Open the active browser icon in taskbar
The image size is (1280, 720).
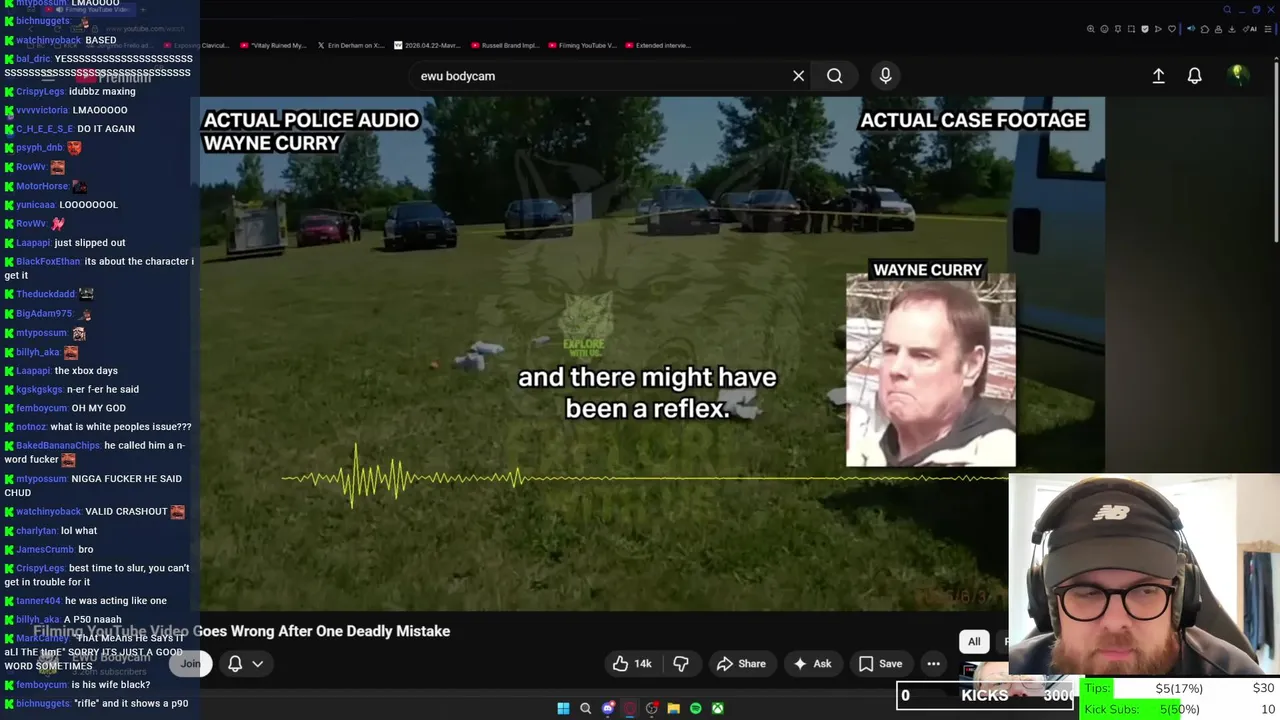630,708
